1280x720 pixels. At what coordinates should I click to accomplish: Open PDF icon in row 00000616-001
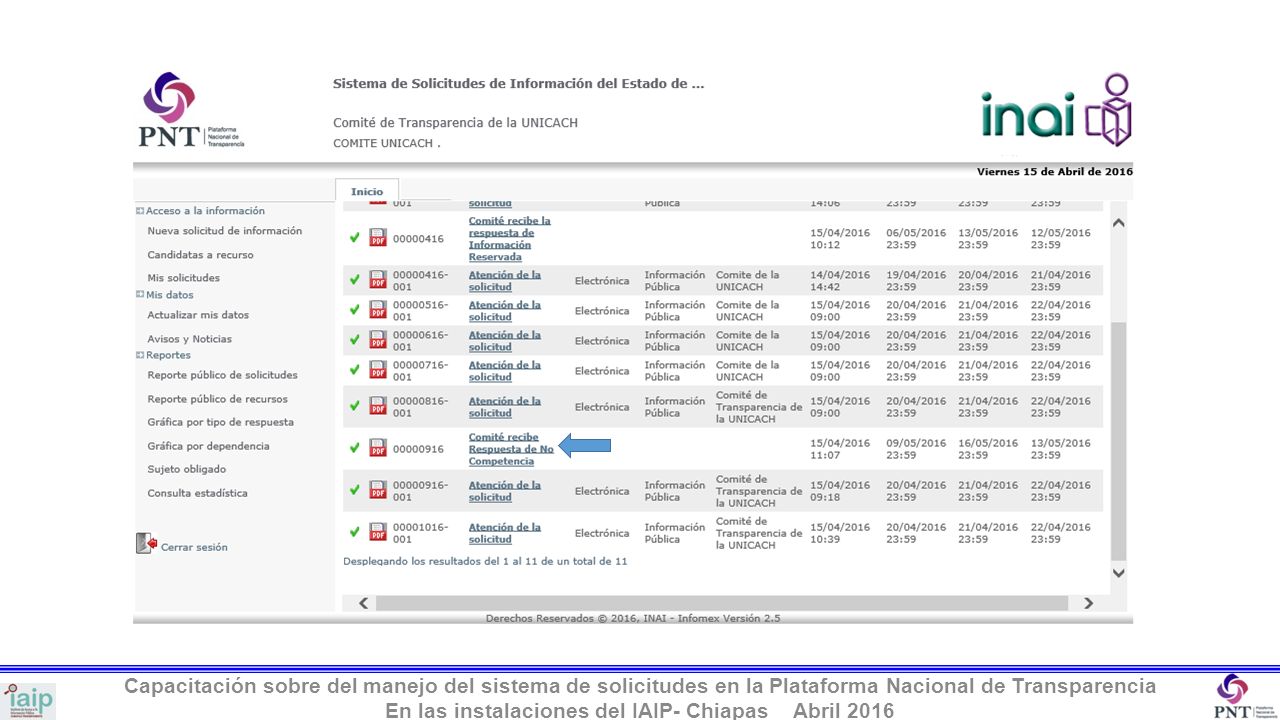pyautogui.click(x=378, y=340)
